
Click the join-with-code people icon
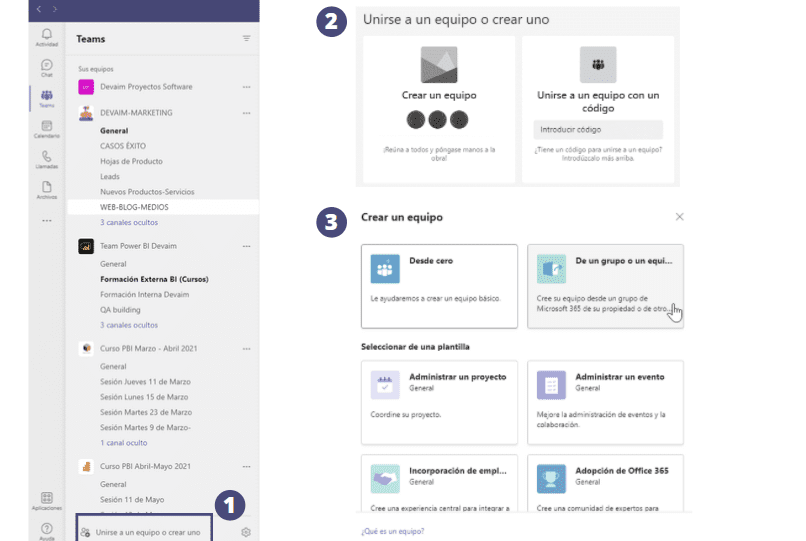[x=598, y=65]
